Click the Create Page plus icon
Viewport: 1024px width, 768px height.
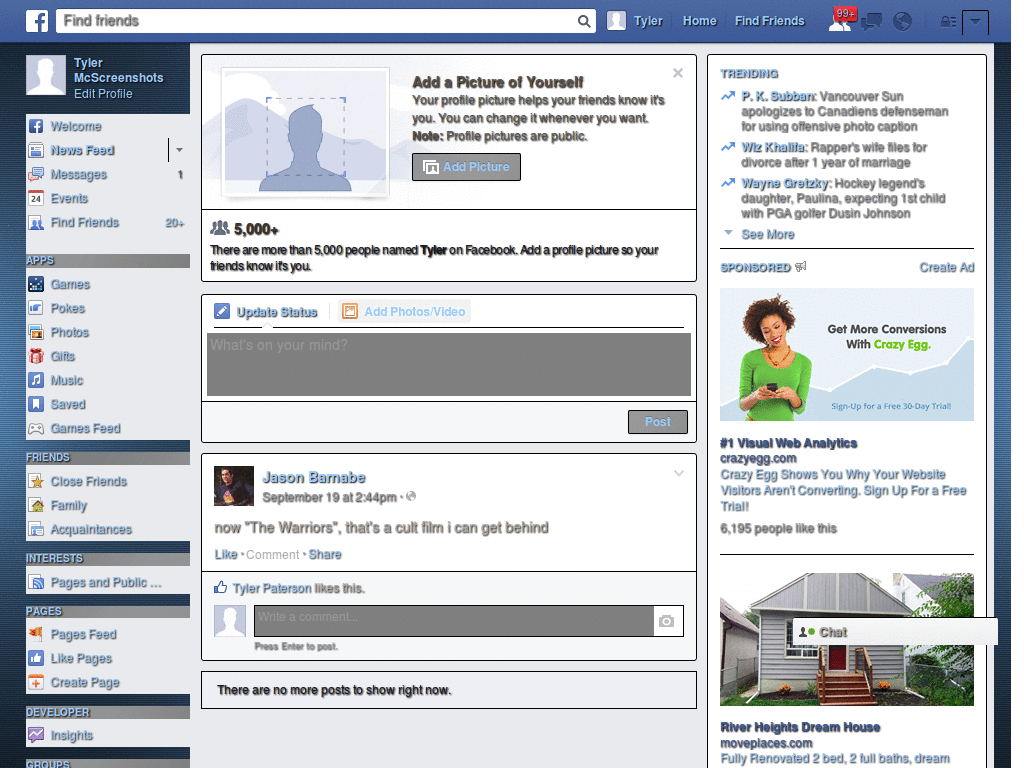pyautogui.click(x=36, y=682)
